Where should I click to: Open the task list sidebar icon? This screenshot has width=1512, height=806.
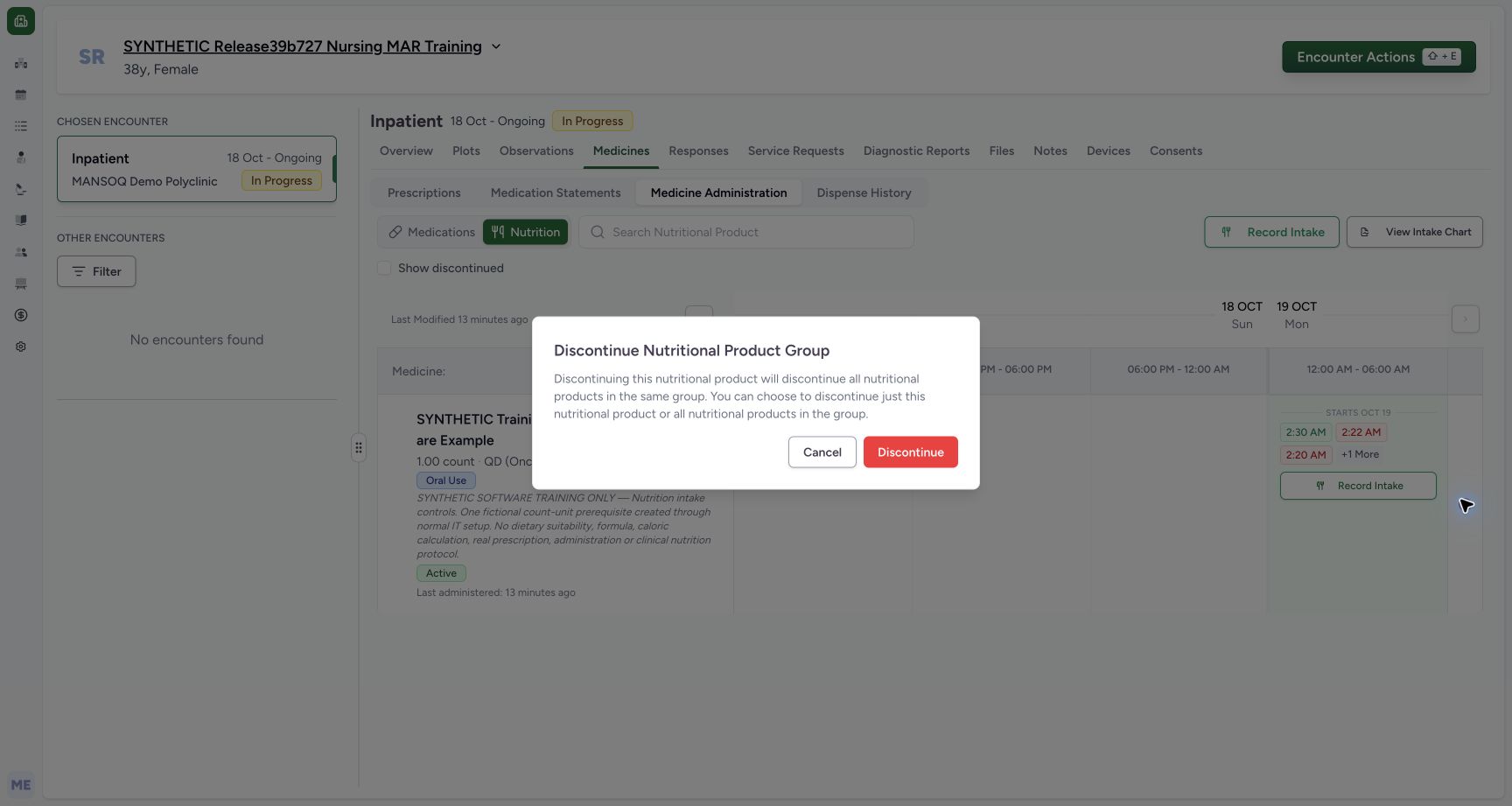tap(21, 126)
